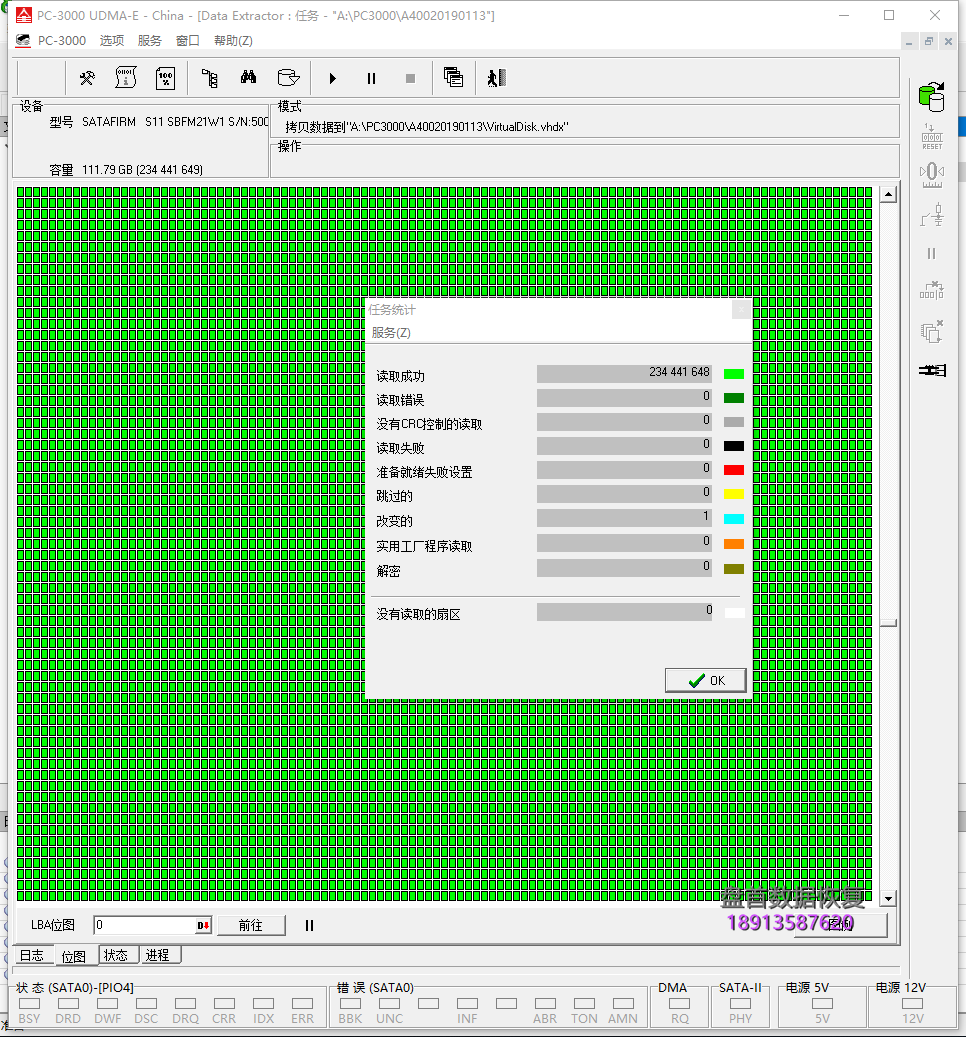Click the 前往 go-to button
This screenshot has width=966, height=1037.
(251, 926)
